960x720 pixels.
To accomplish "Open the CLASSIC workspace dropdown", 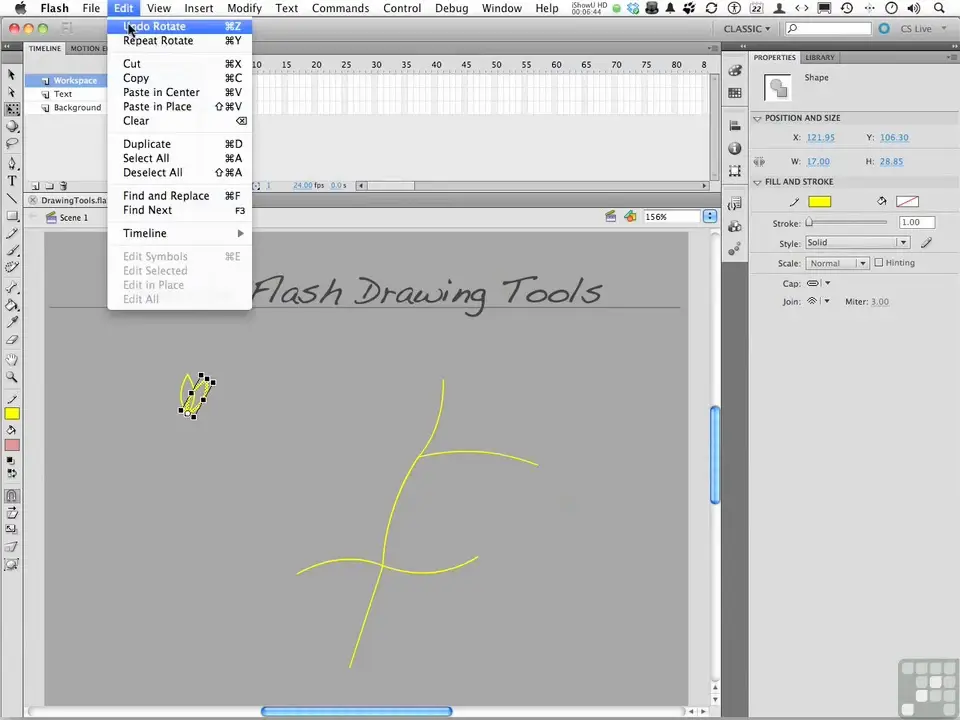I will (x=747, y=29).
